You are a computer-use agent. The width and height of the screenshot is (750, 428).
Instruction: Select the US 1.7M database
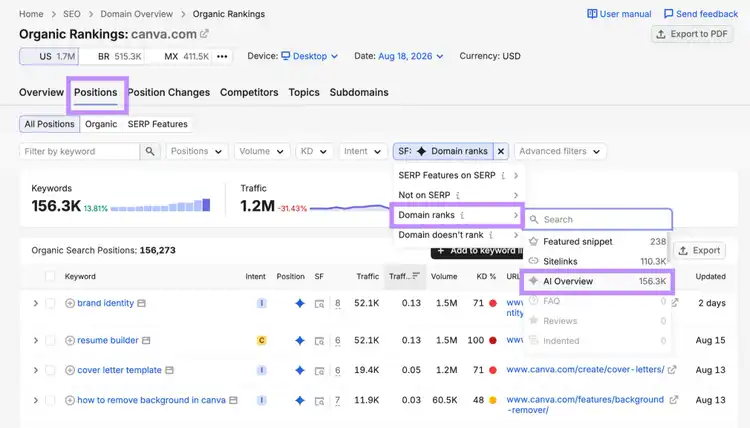click(49, 56)
